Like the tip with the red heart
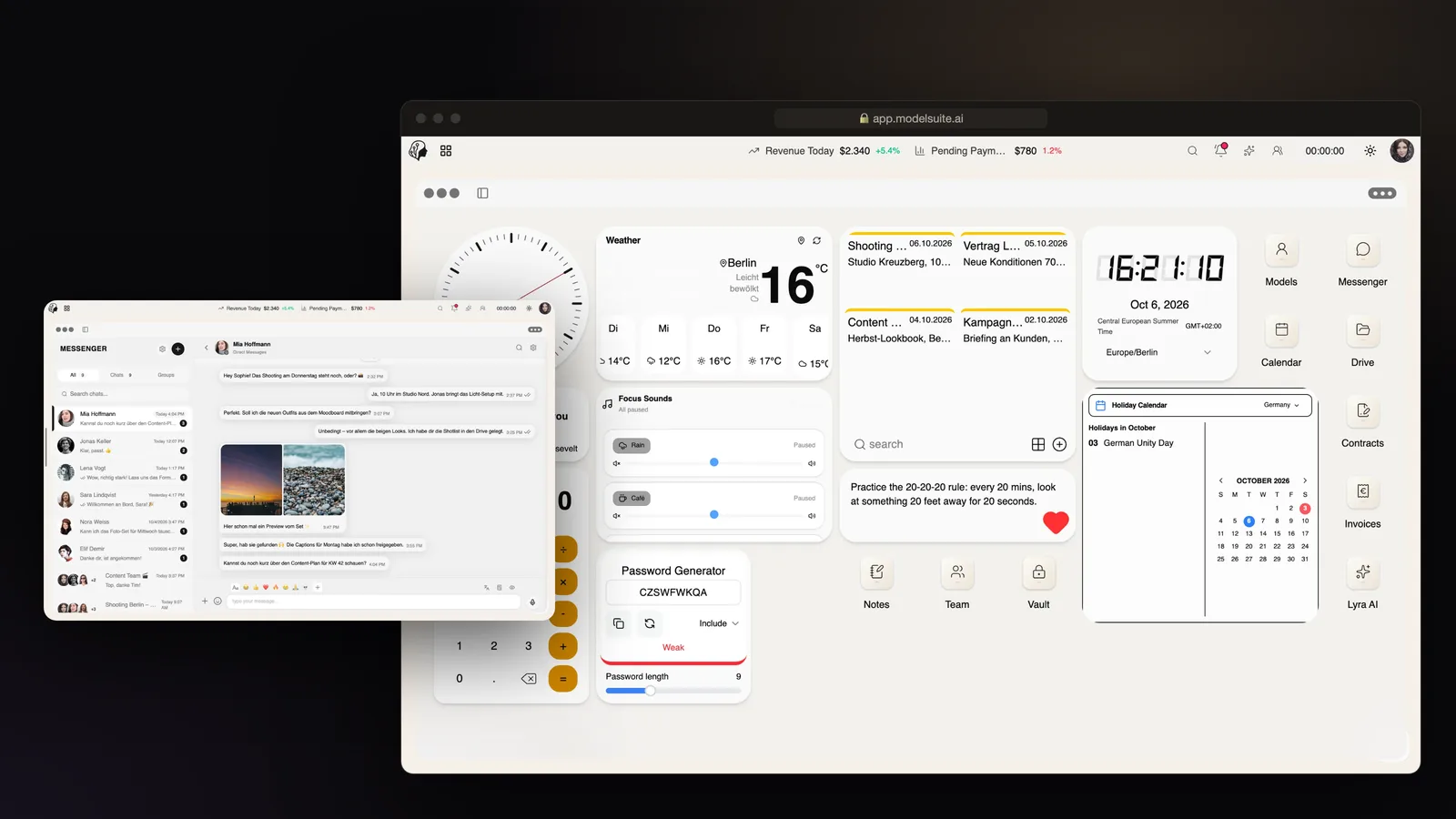The width and height of the screenshot is (1456, 819). pos(1056,522)
